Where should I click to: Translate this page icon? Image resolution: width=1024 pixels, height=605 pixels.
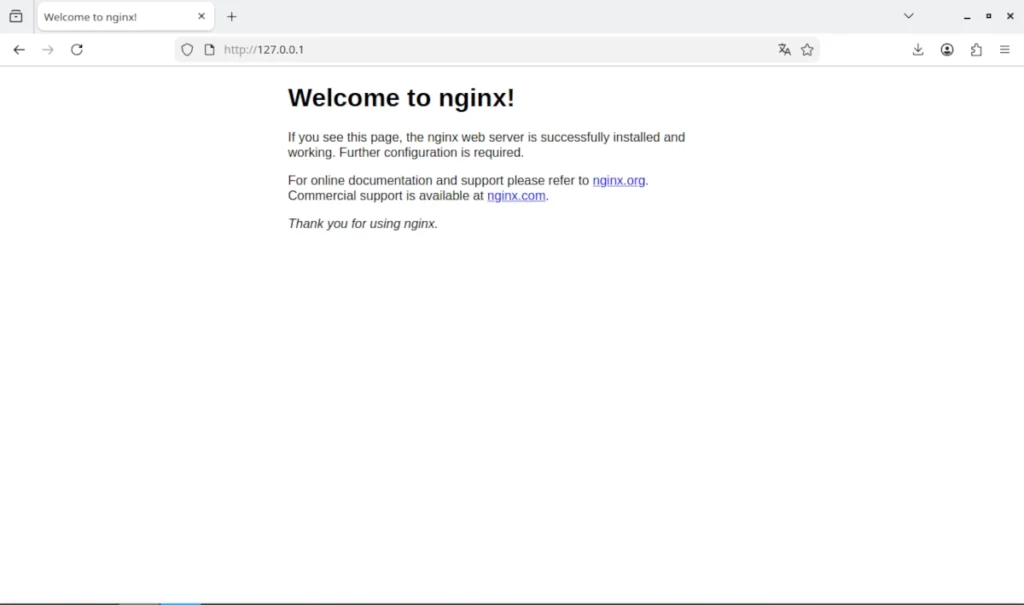point(784,50)
